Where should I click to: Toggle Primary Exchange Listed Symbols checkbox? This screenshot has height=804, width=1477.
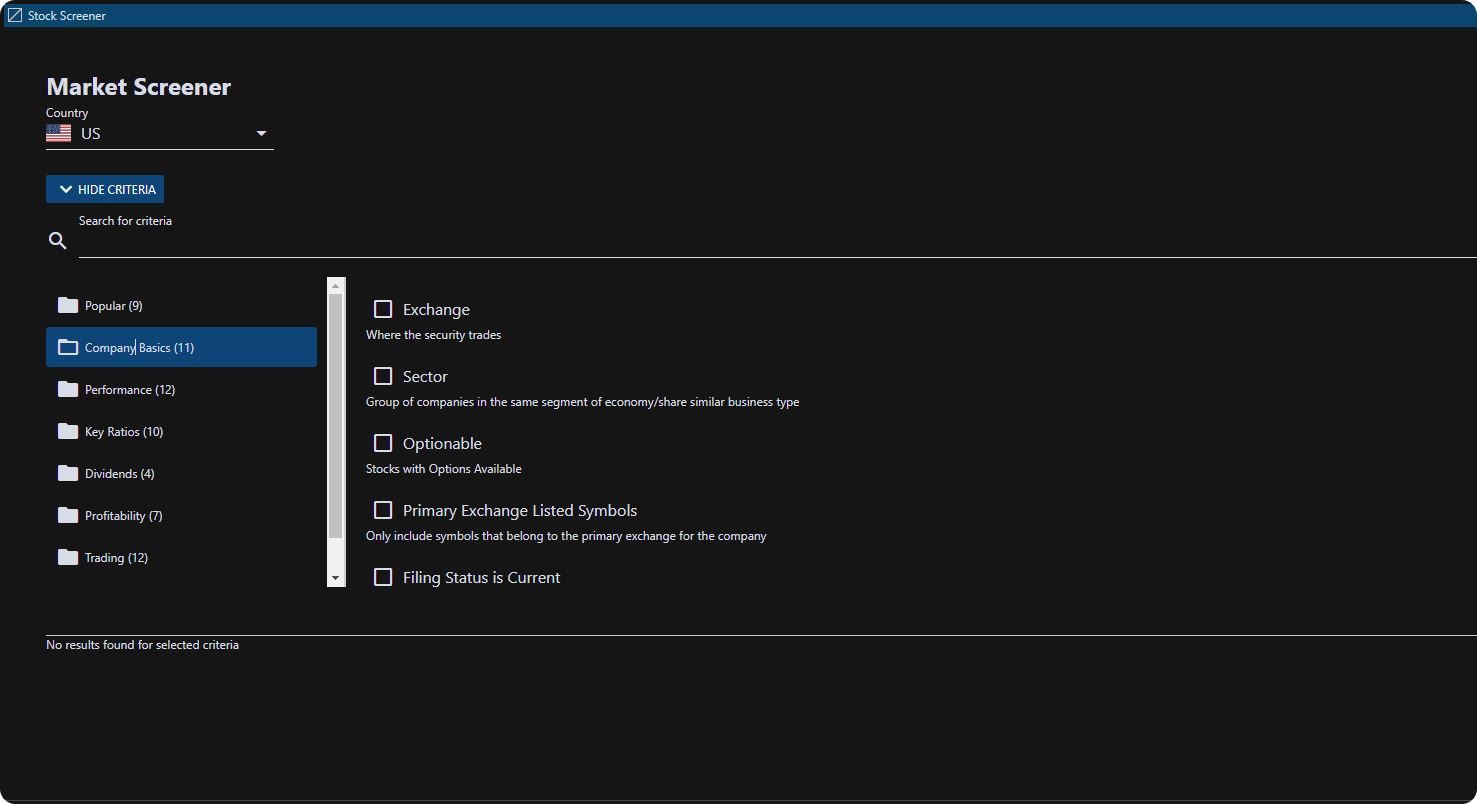(383, 510)
